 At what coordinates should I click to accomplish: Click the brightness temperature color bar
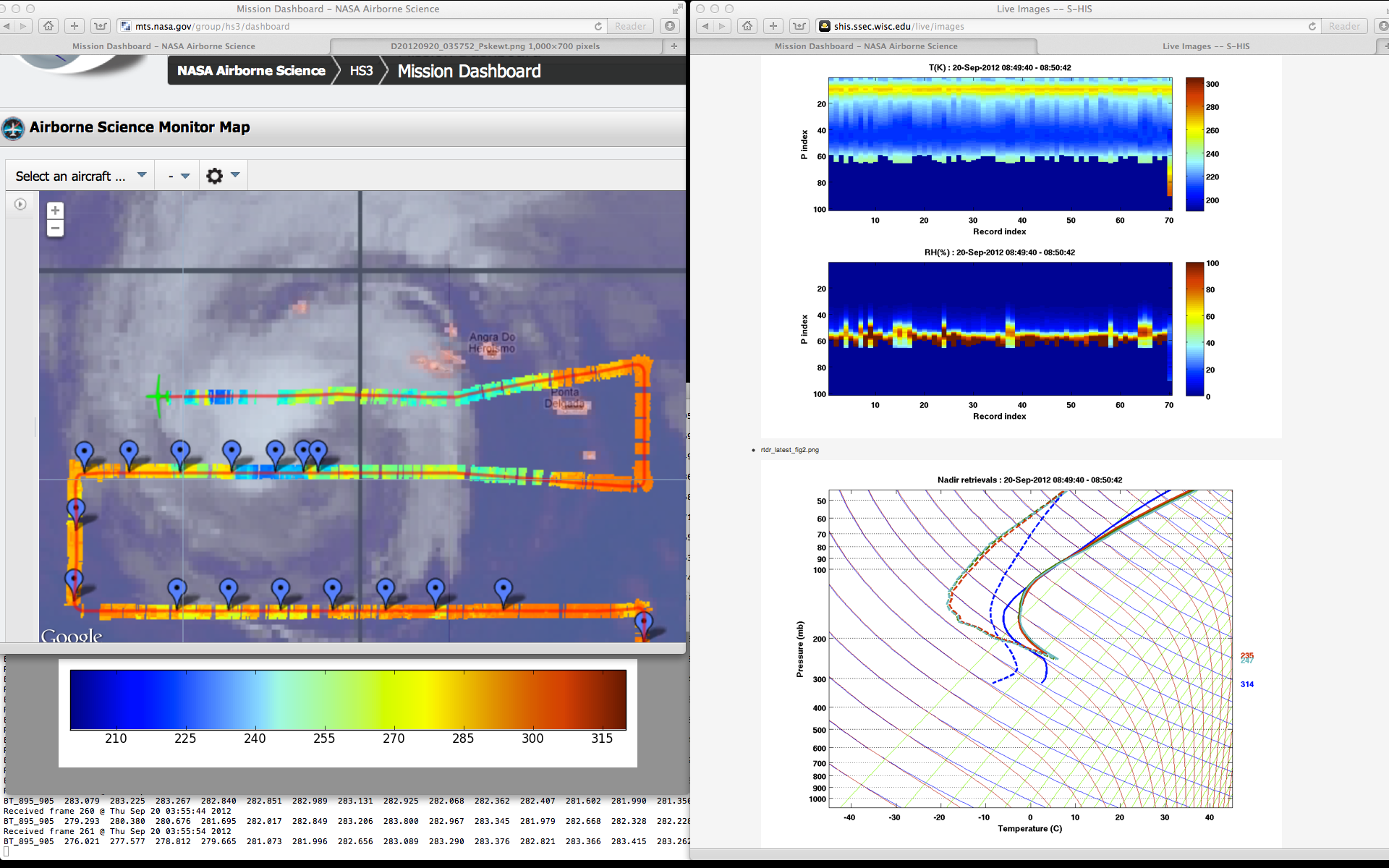pyautogui.click(x=348, y=699)
